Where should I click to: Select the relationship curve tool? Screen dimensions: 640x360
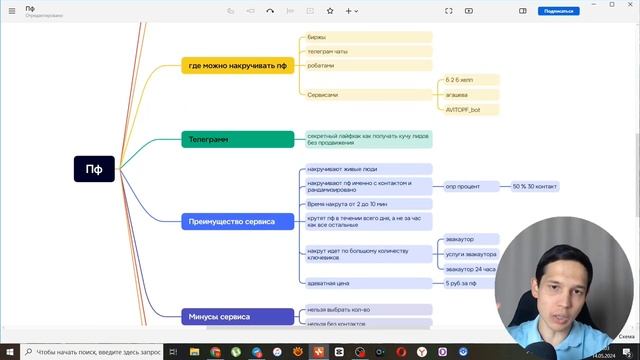[x=270, y=11]
